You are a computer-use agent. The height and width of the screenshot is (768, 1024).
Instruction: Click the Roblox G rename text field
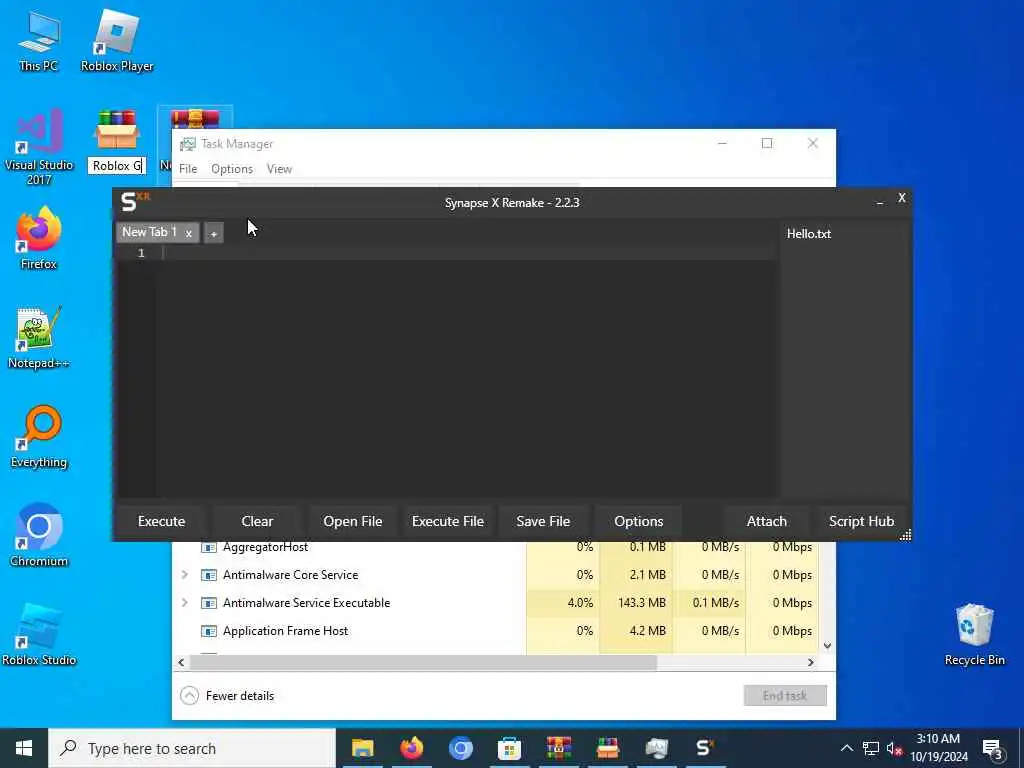(117, 166)
